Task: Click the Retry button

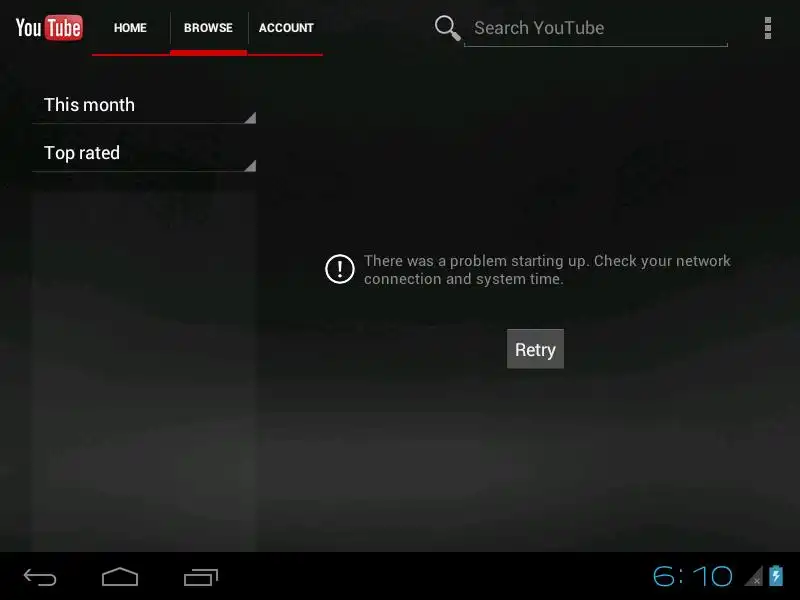Action: [x=535, y=349]
